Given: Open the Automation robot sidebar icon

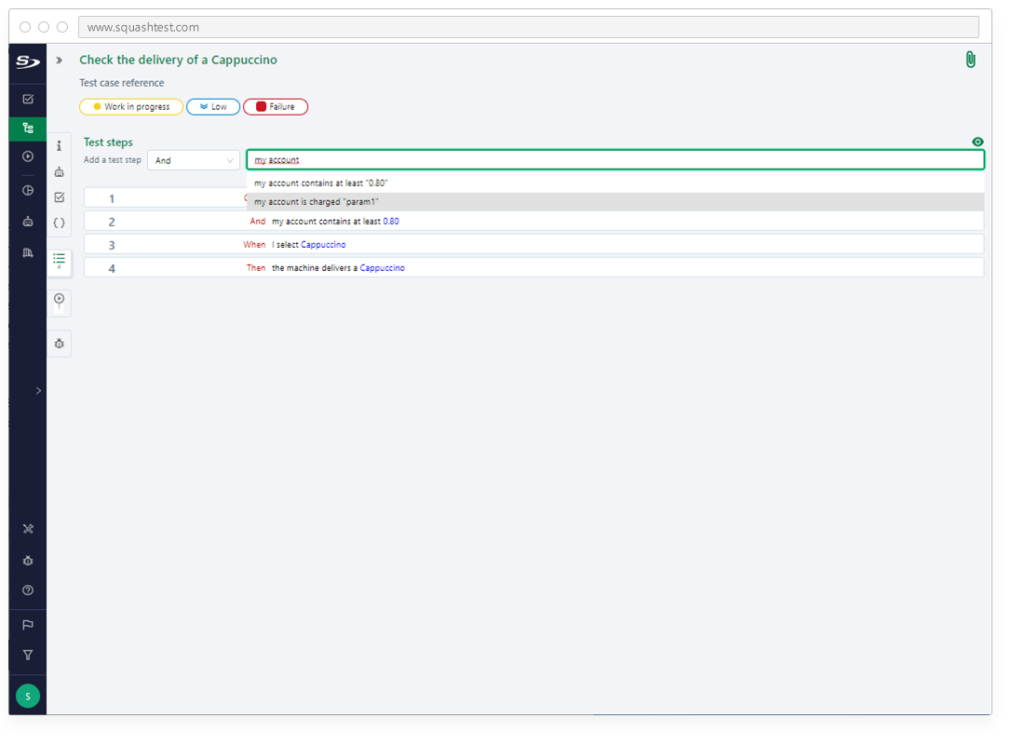Looking at the screenshot, I should pyautogui.click(x=27, y=221).
